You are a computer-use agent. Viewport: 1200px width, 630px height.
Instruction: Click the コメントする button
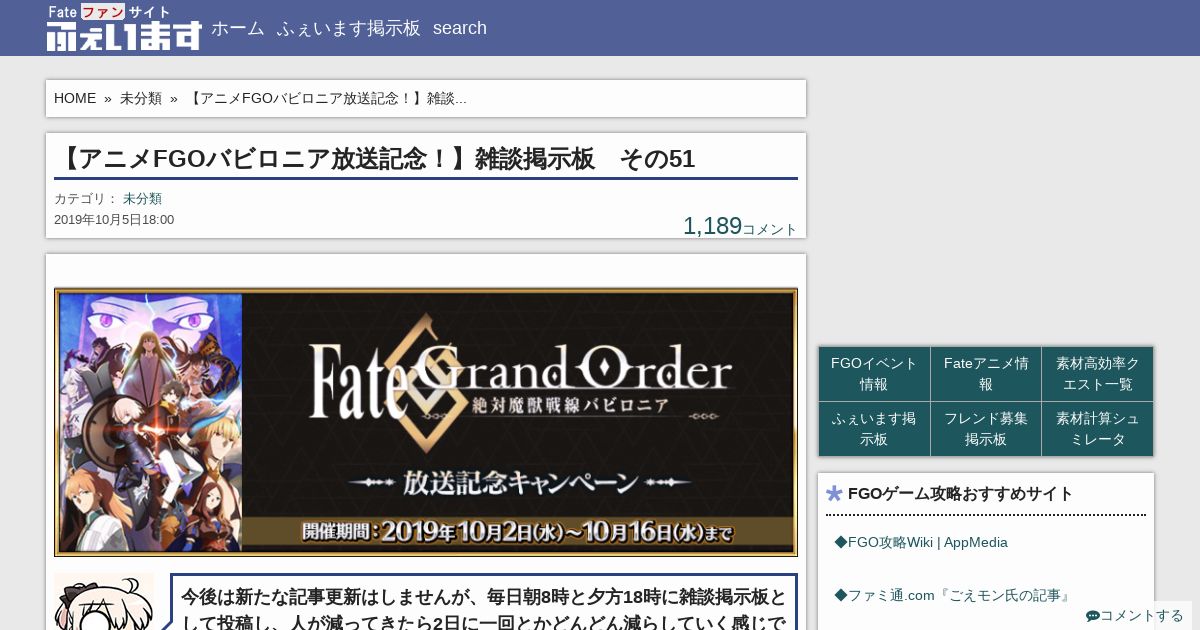pos(1134,616)
